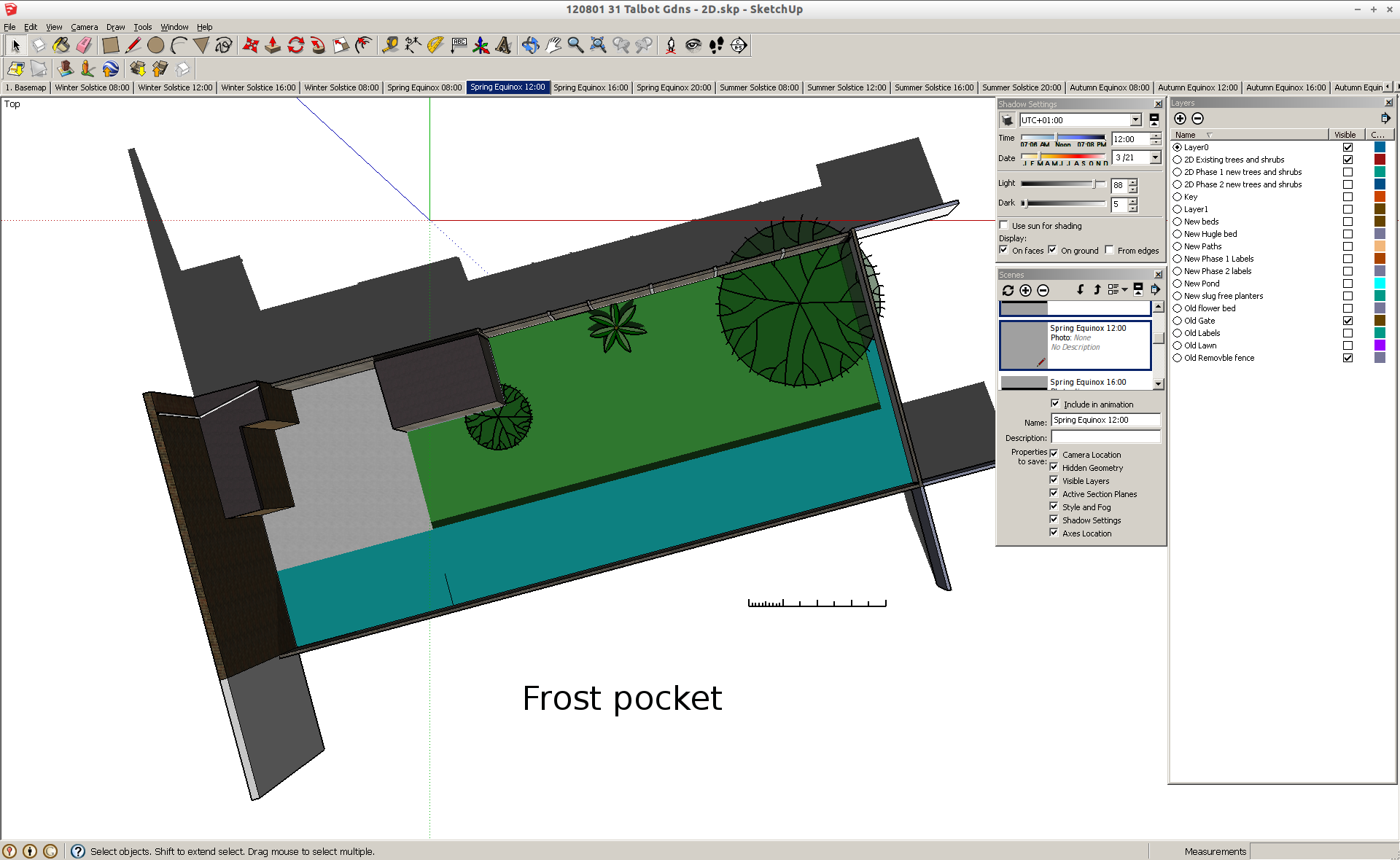
Task: Show the New Pond layer visibility
Action: 1347,283
